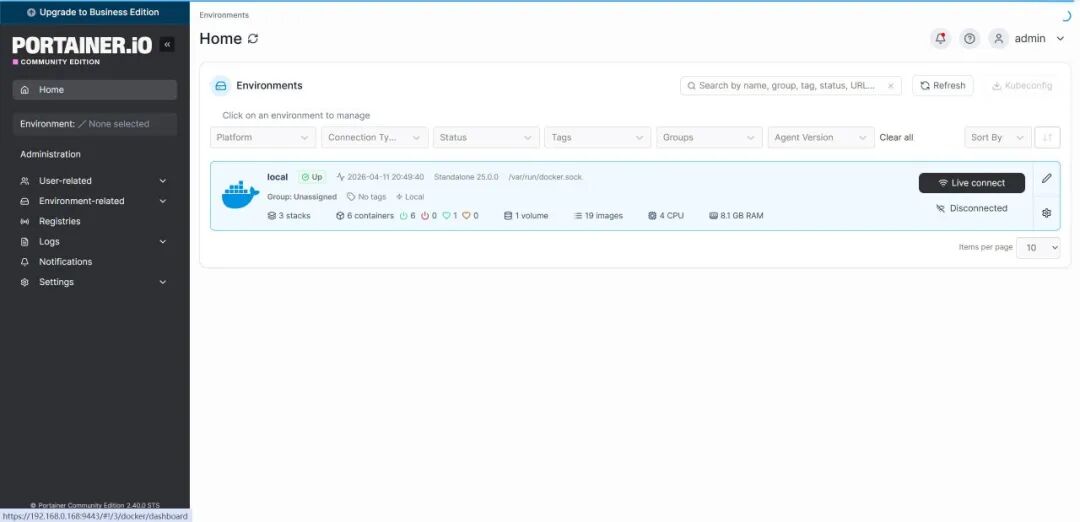Click the containers cube icon

click(x=340, y=216)
